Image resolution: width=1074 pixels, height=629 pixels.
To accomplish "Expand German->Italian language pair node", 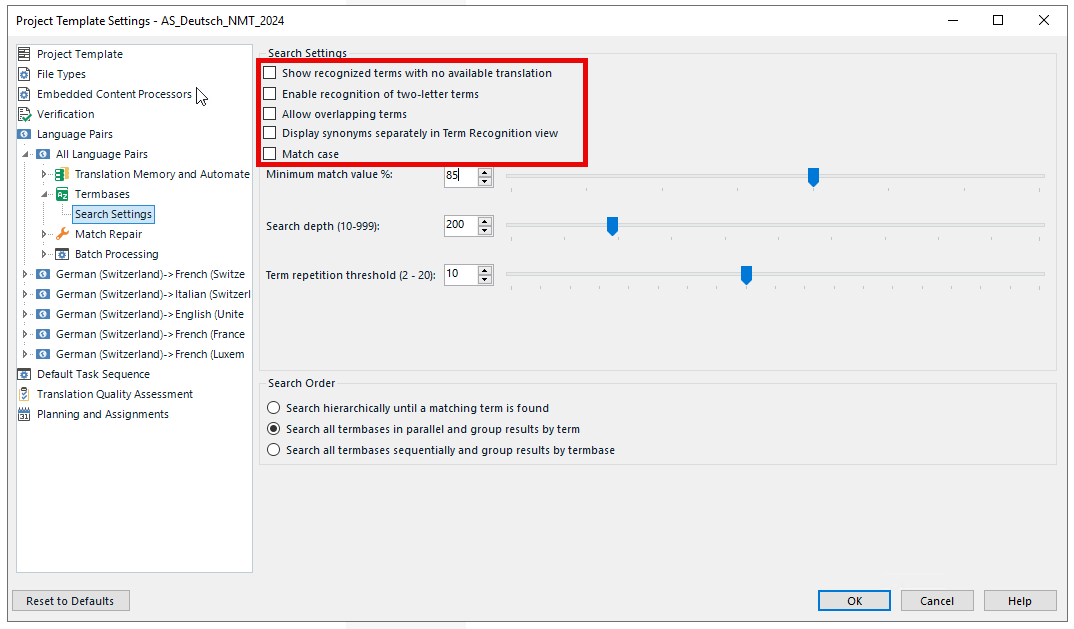I will tap(25, 294).
